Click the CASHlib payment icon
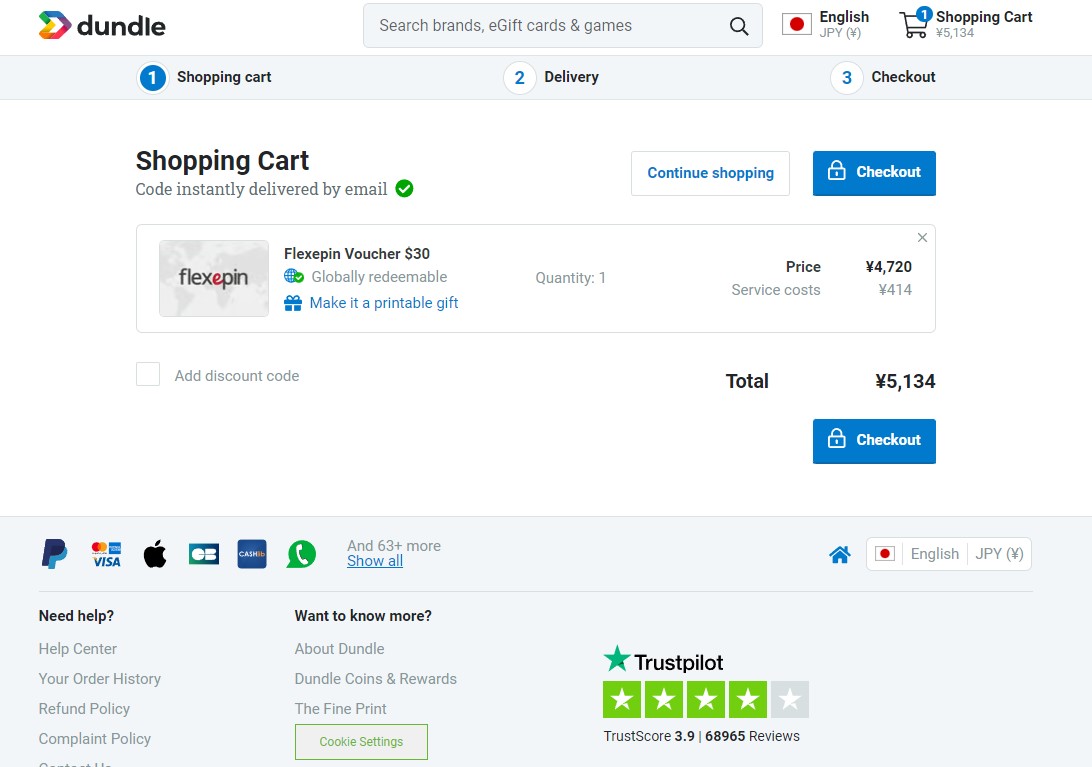 click(251, 554)
